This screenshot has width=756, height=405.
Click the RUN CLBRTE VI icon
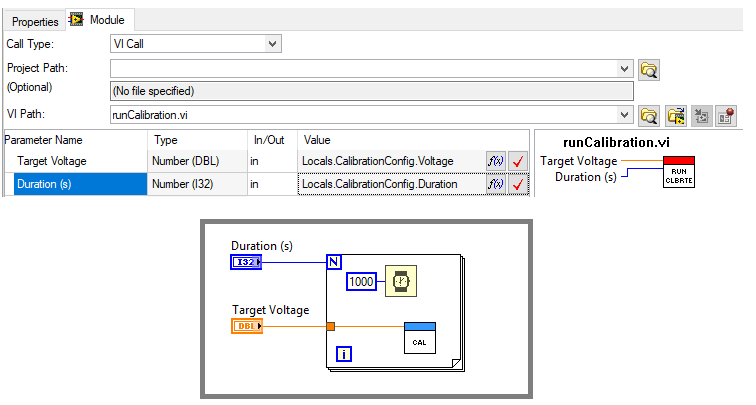tap(678, 172)
